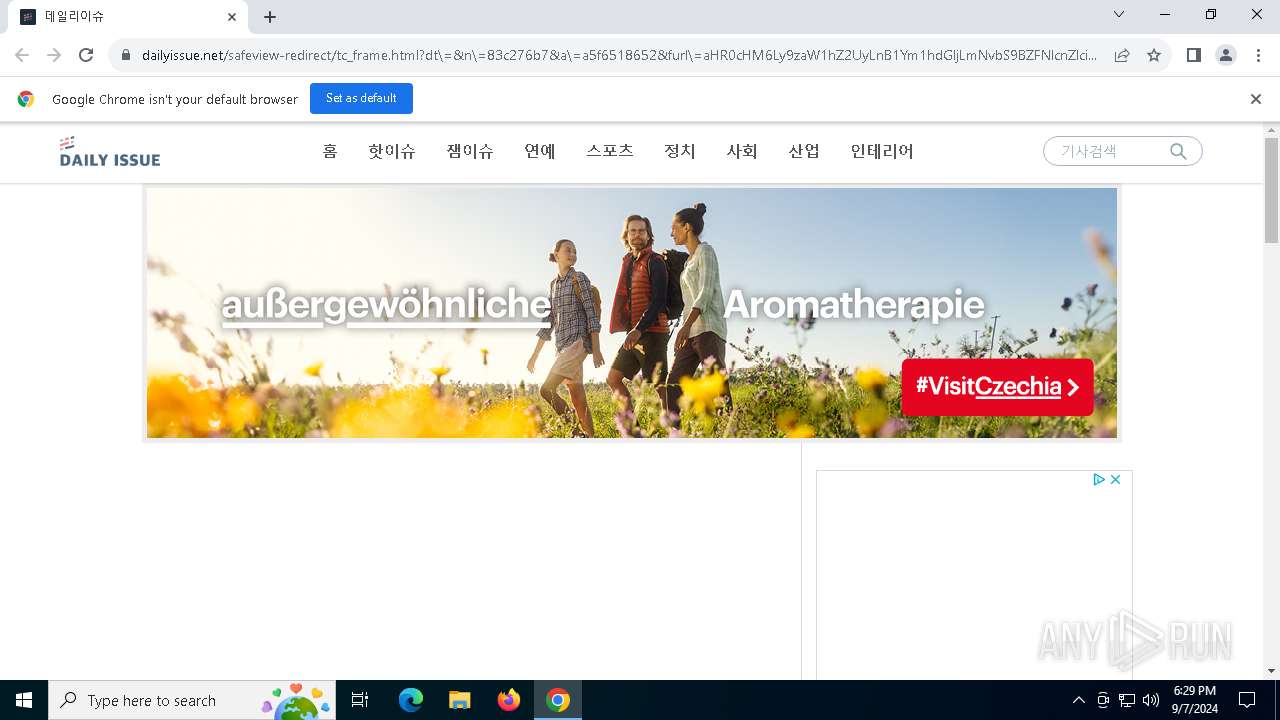1280x720 pixels.
Task: Click the page vertical scrollbar thumb
Action: pyautogui.click(x=1271, y=190)
